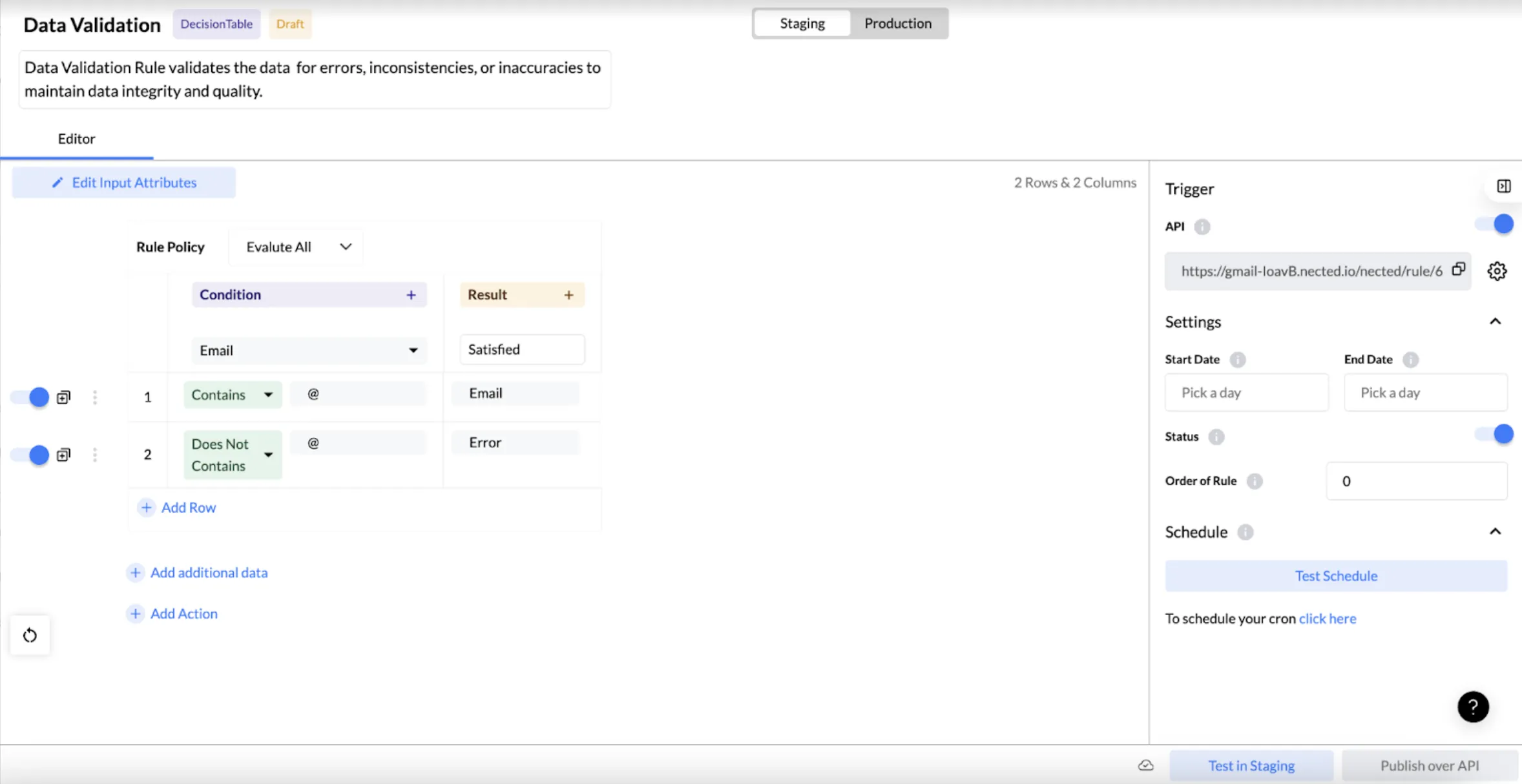Add a result column with plus icon
Image resolution: width=1522 pixels, height=784 pixels.
[568, 295]
